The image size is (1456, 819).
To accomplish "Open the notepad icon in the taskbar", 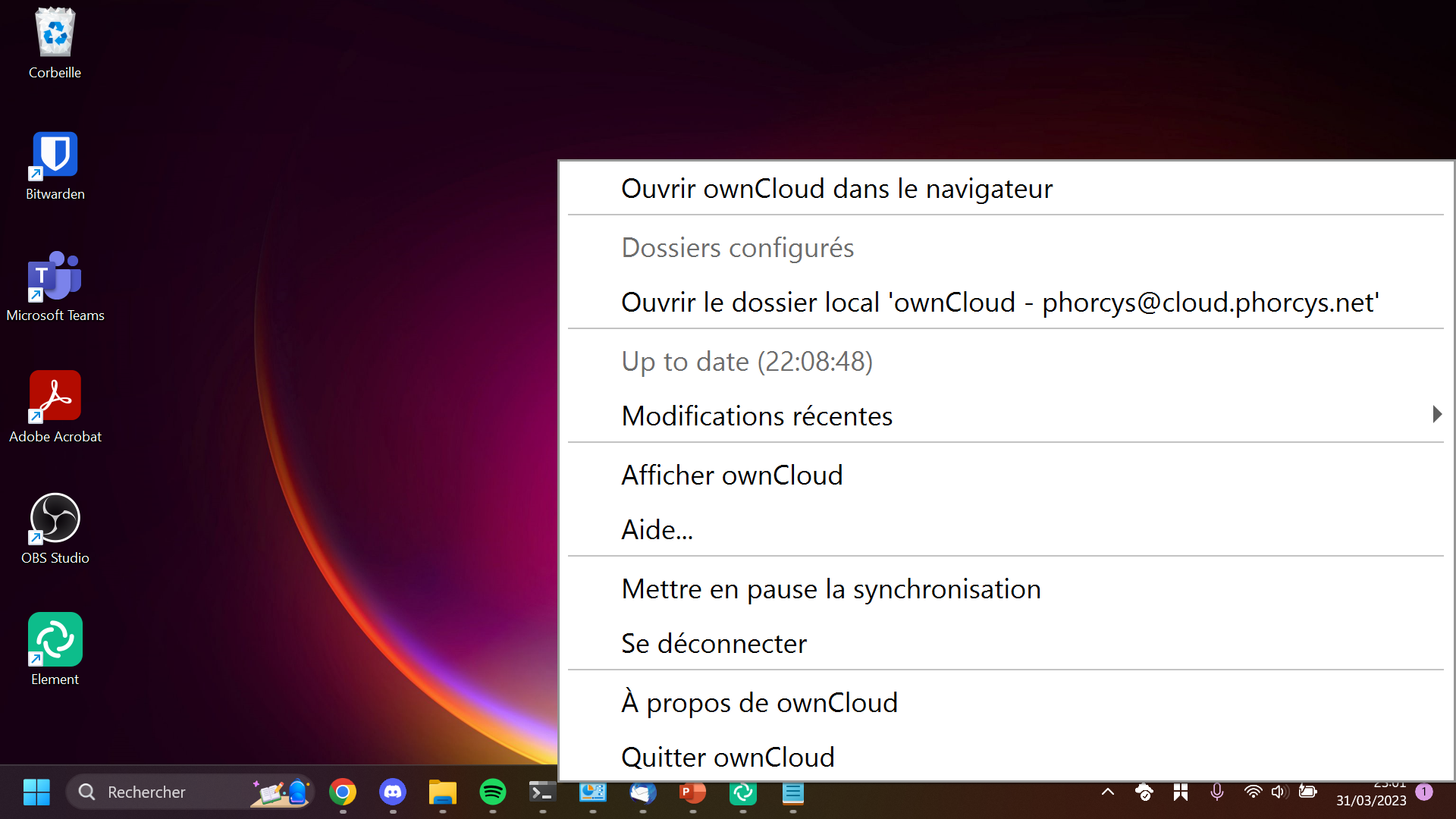I will 793,792.
